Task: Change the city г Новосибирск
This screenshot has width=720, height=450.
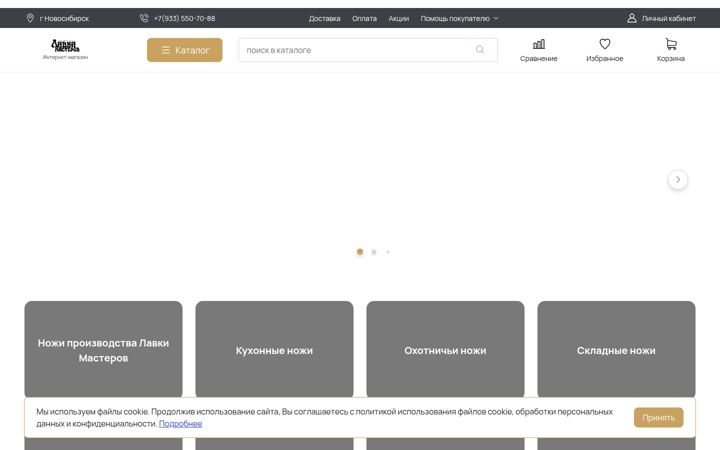Action: pos(64,18)
